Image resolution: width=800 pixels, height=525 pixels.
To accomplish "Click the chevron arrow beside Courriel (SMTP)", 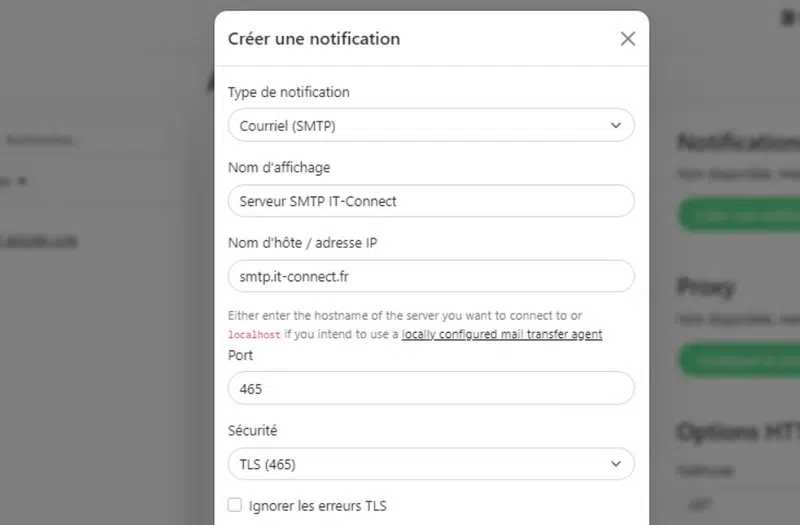I will coord(616,125).
